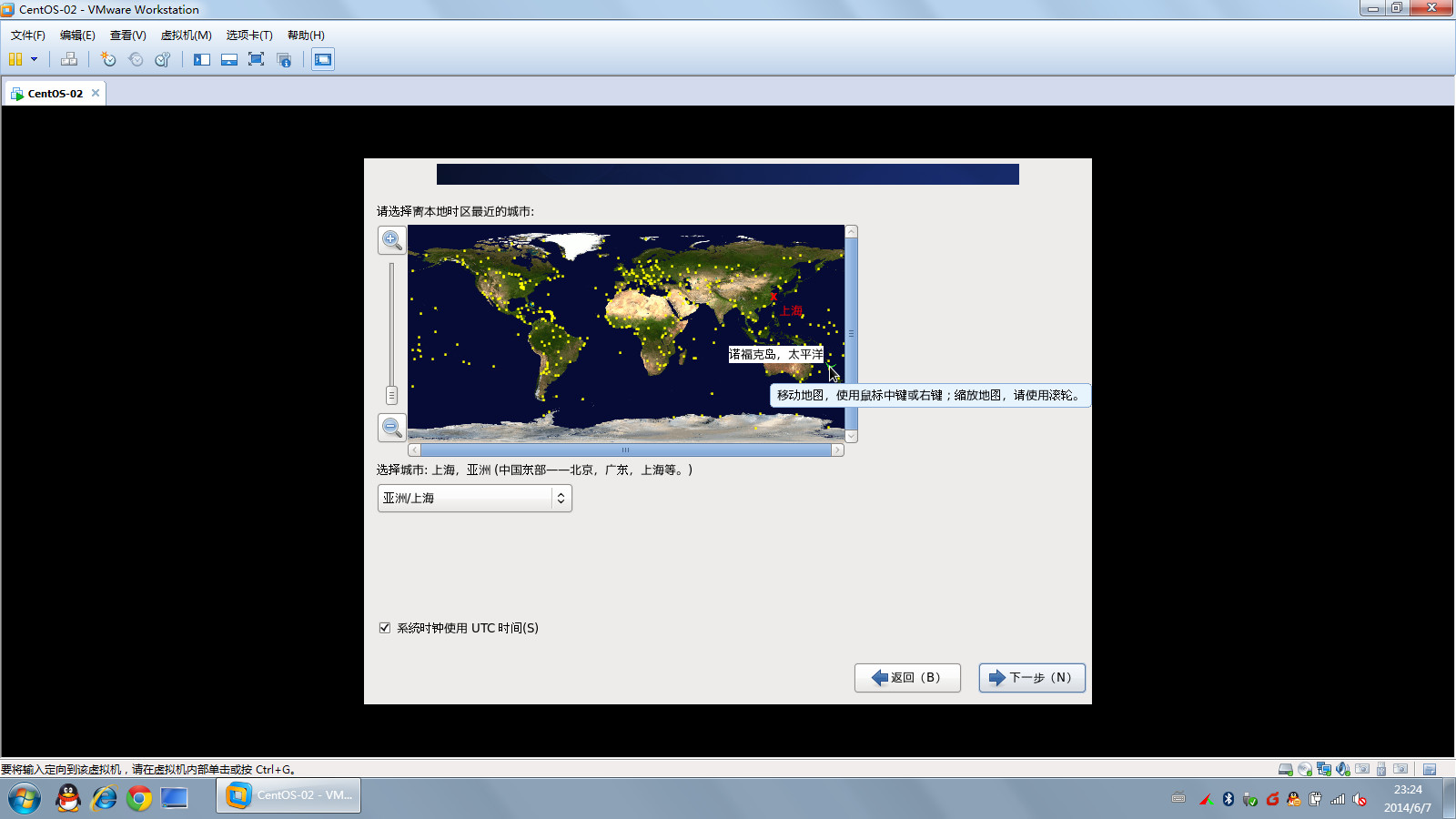Viewport: 1456px width, 819px height.
Task: Click the console view toolbar icon
Action: click(323, 59)
